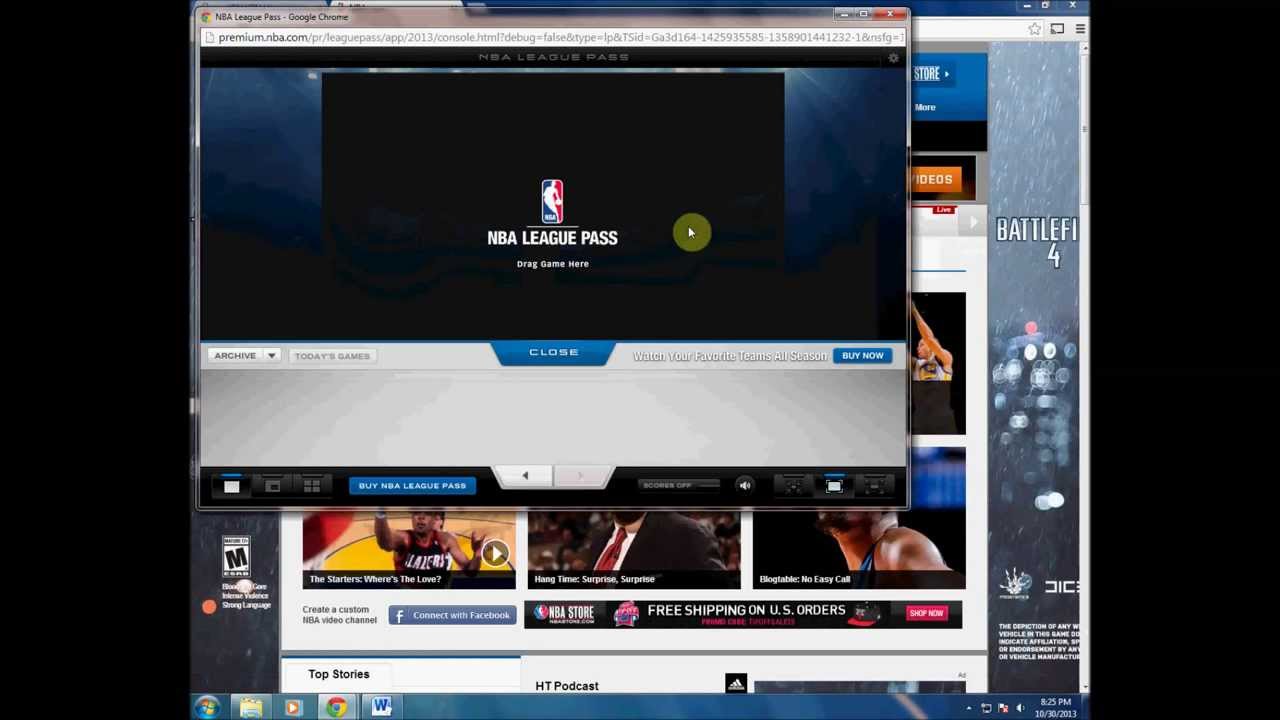Screen dimensions: 1280x720
Task: Click Connect with Facebook button
Action: 452,615
